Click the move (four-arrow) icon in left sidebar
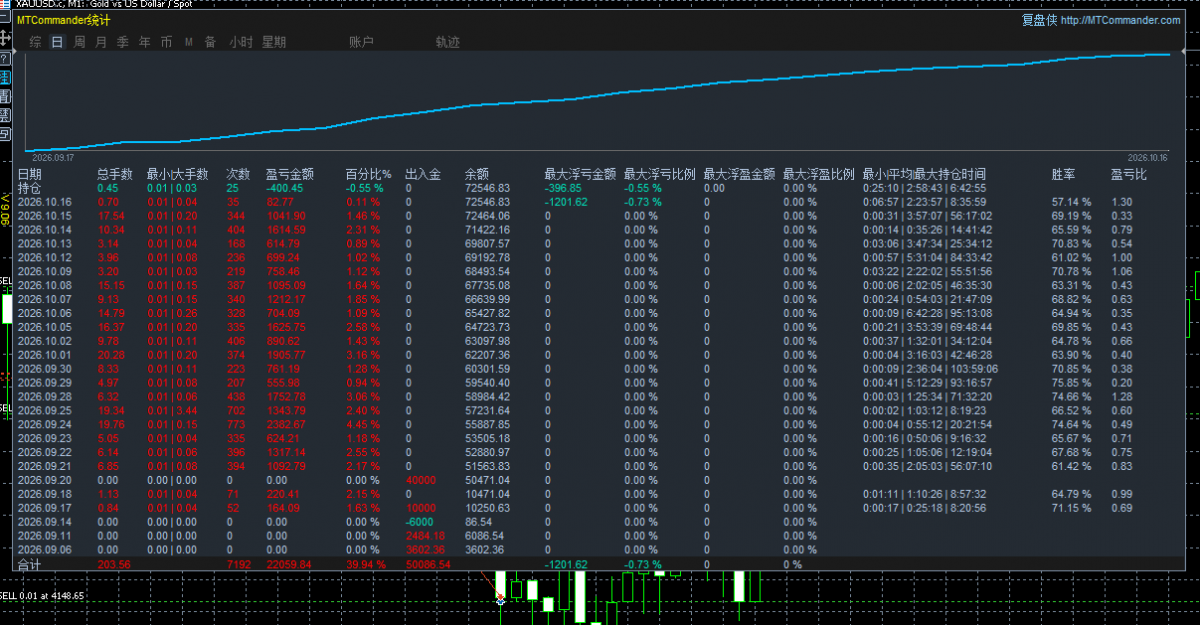 point(5,39)
